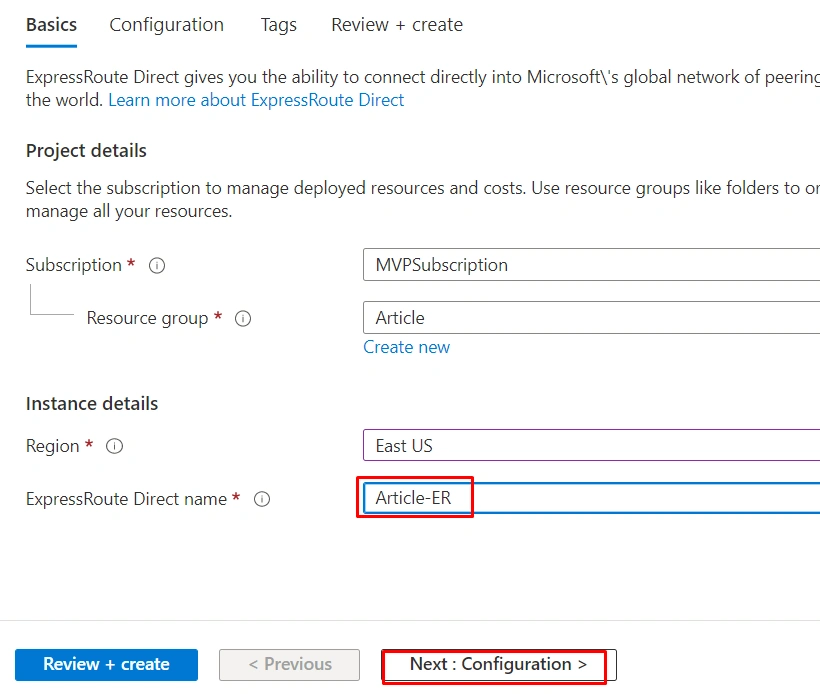This screenshot has width=820, height=694.
Task: Open the Subscription dropdown showing MVPSubscription
Action: pos(591,265)
